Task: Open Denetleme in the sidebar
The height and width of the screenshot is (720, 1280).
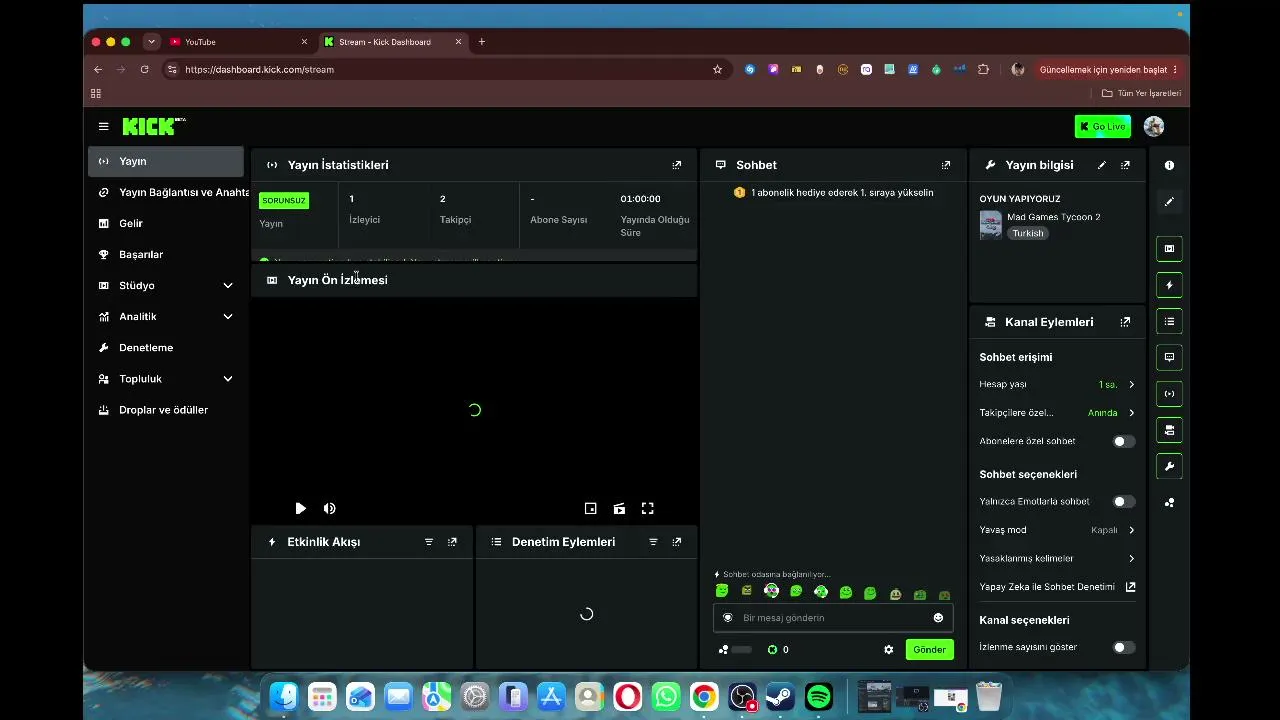Action: pyautogui.click(x=166, y=348)
